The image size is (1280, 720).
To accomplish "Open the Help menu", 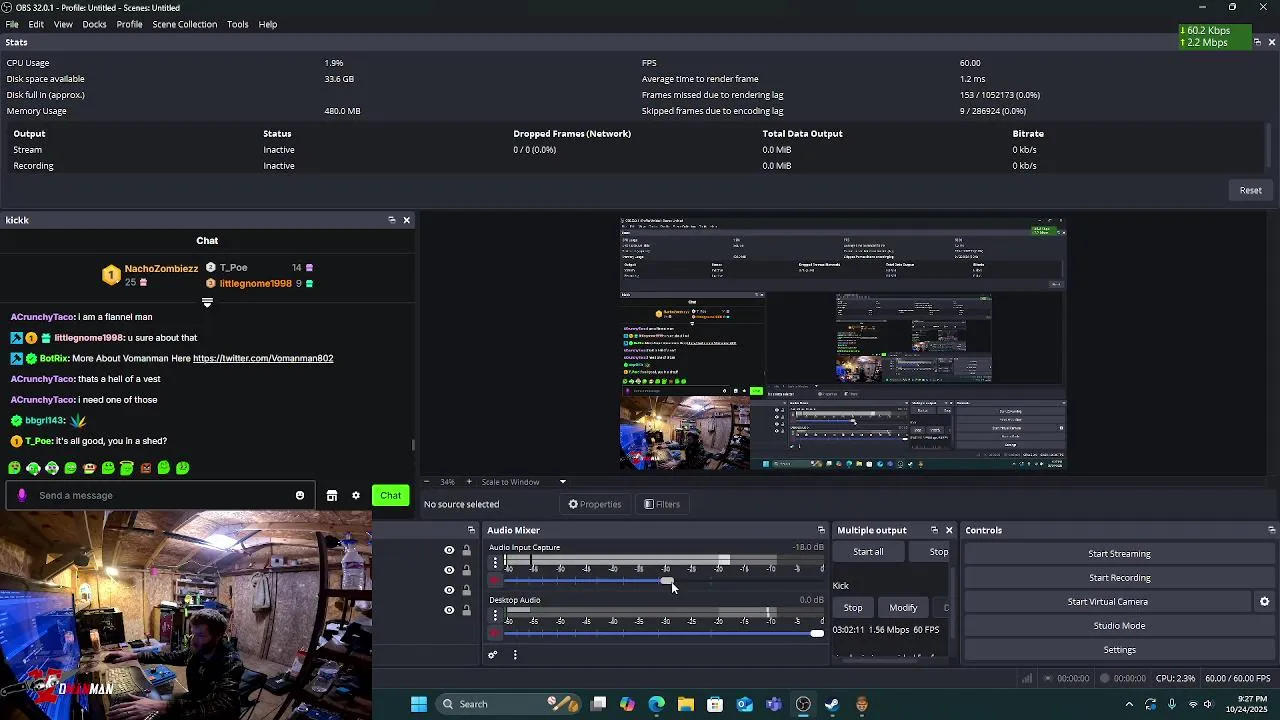I will [268, 24].
